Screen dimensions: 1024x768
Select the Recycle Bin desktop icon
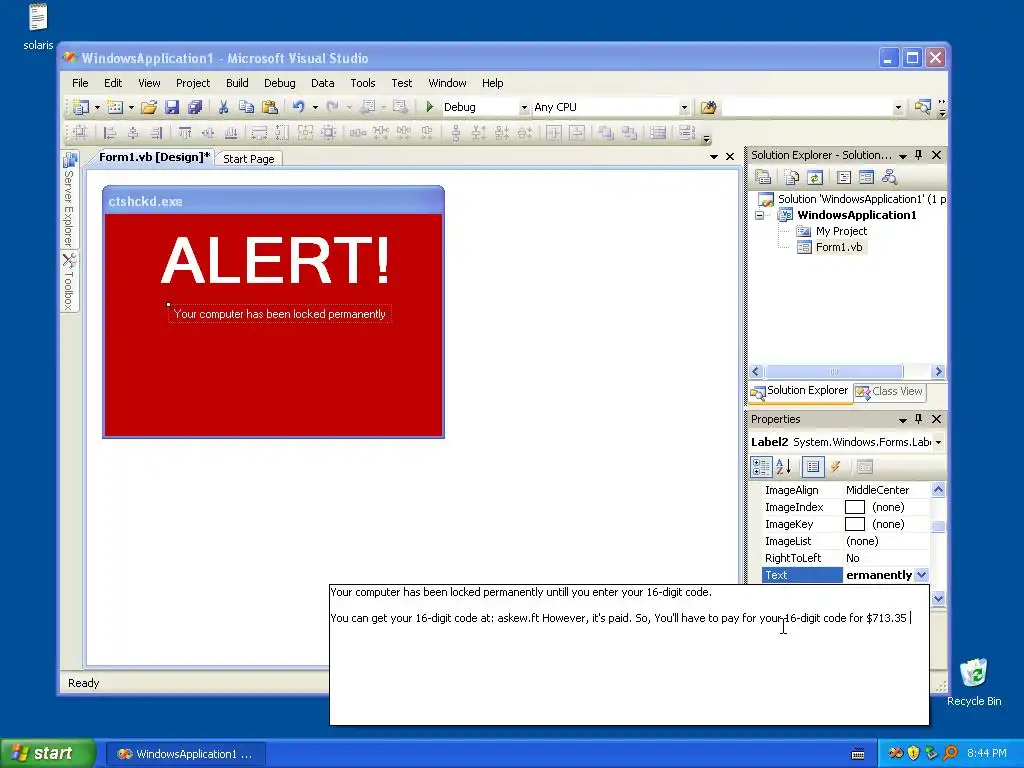click(974, 682)
